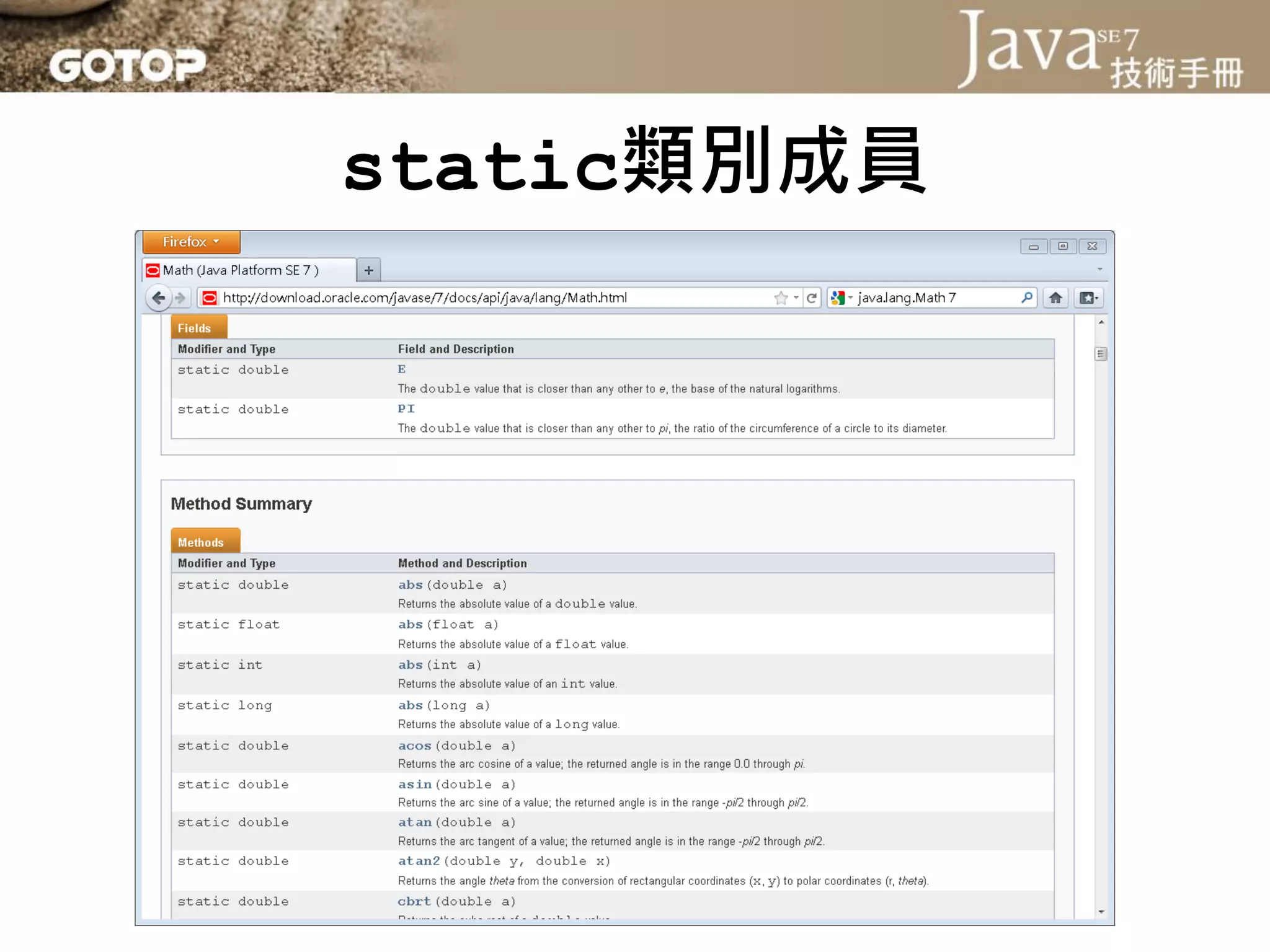The width and height of the screenshot is (1270, 952).
Task: Open the abs(double a) method link
Action: pyautogui.click(x=410, y=585)
